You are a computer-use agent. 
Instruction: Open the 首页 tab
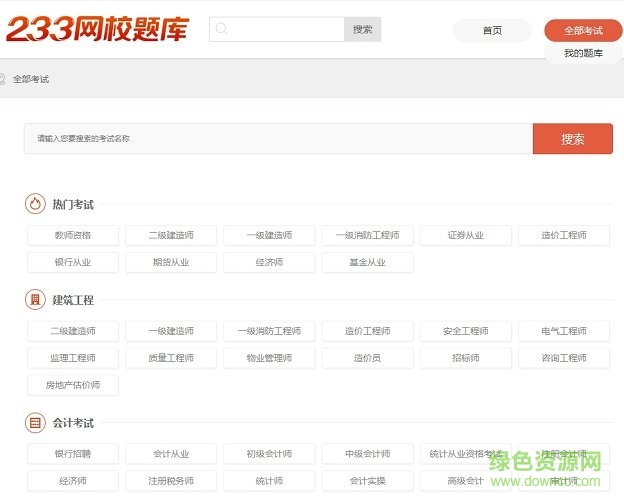pos(492,31)
